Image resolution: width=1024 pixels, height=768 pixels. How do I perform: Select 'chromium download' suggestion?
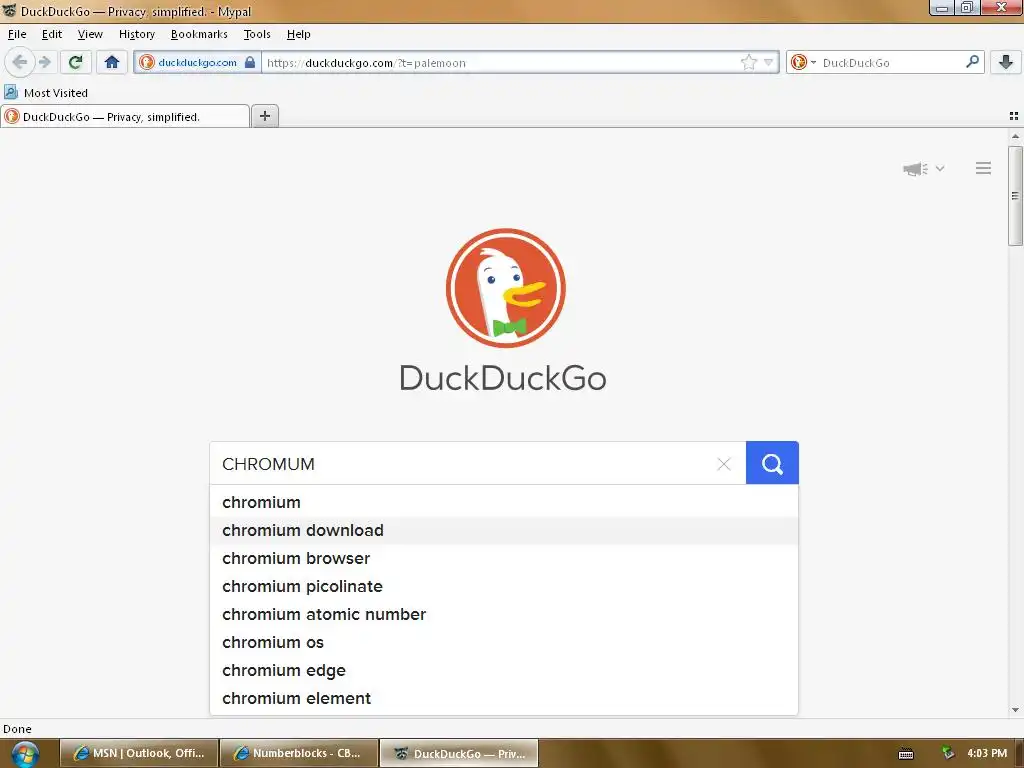(504, 530)
